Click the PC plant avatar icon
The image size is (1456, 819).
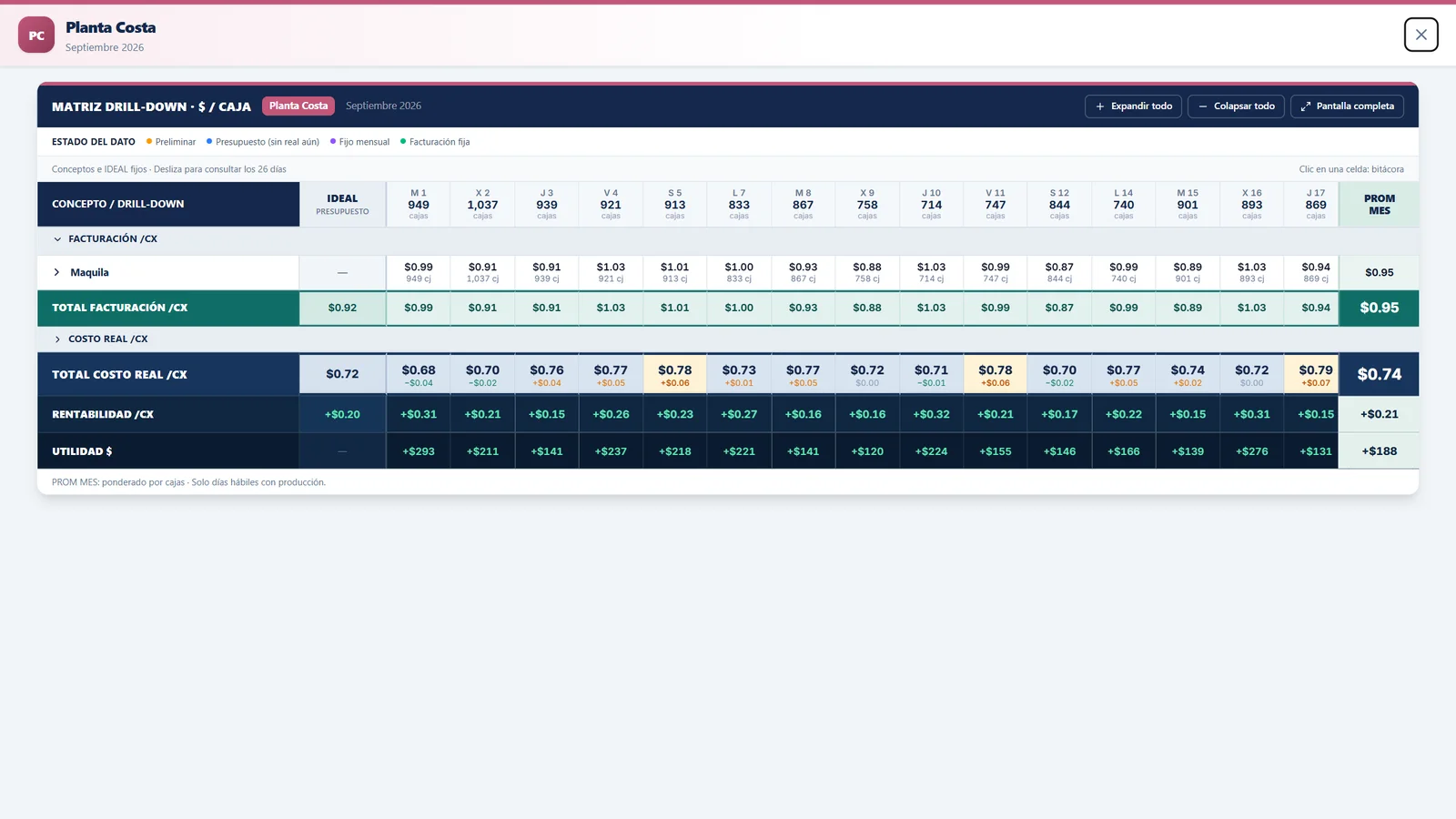click(36, 35)
